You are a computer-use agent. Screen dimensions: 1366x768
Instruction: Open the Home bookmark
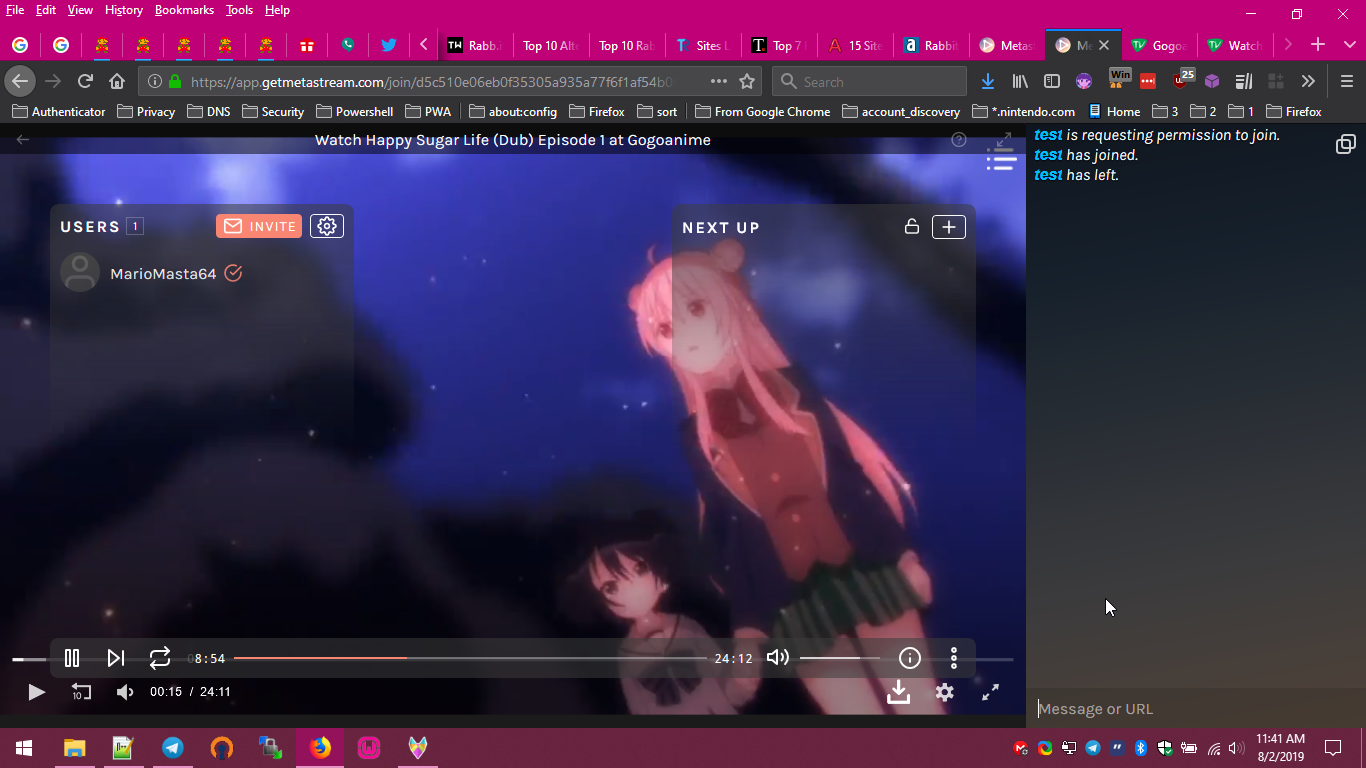click(x=1114, y=112)
